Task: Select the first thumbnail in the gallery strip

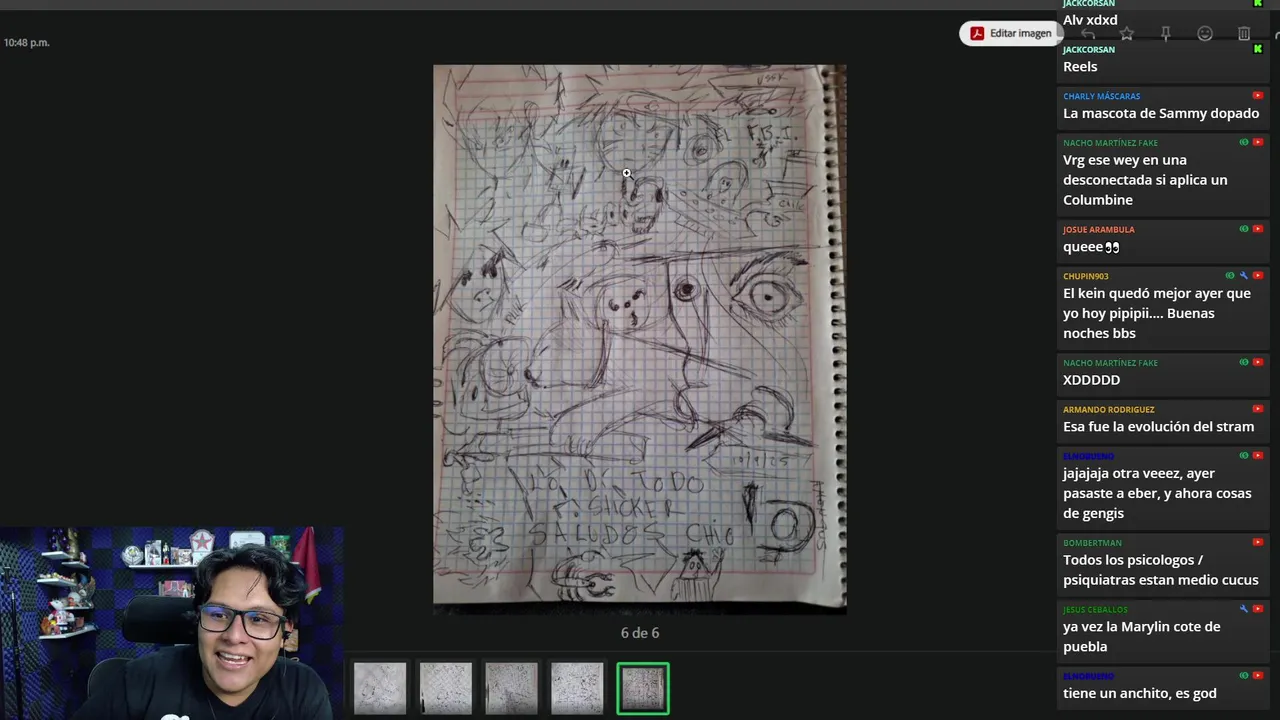Action: 380,688
